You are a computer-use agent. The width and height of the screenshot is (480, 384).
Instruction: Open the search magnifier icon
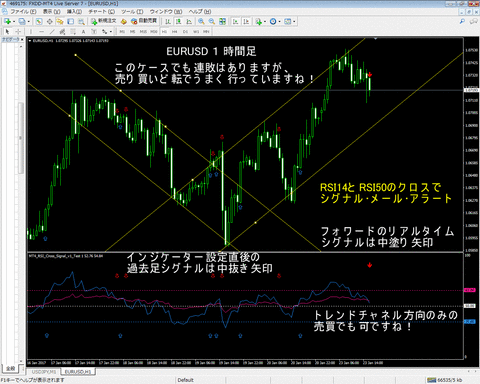click(462, 21)
